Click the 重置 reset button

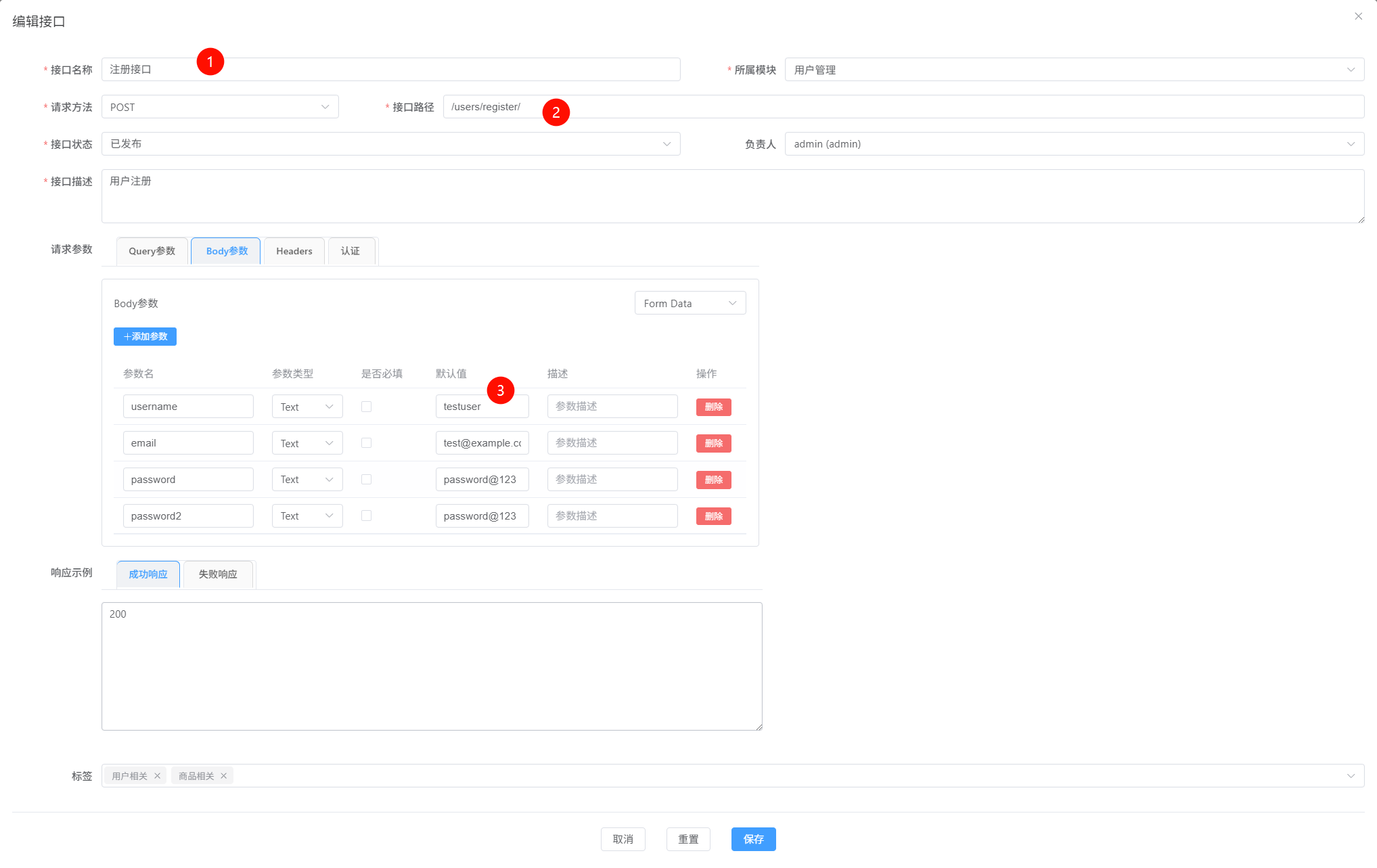pyautogui.click(x=688, y=839)
